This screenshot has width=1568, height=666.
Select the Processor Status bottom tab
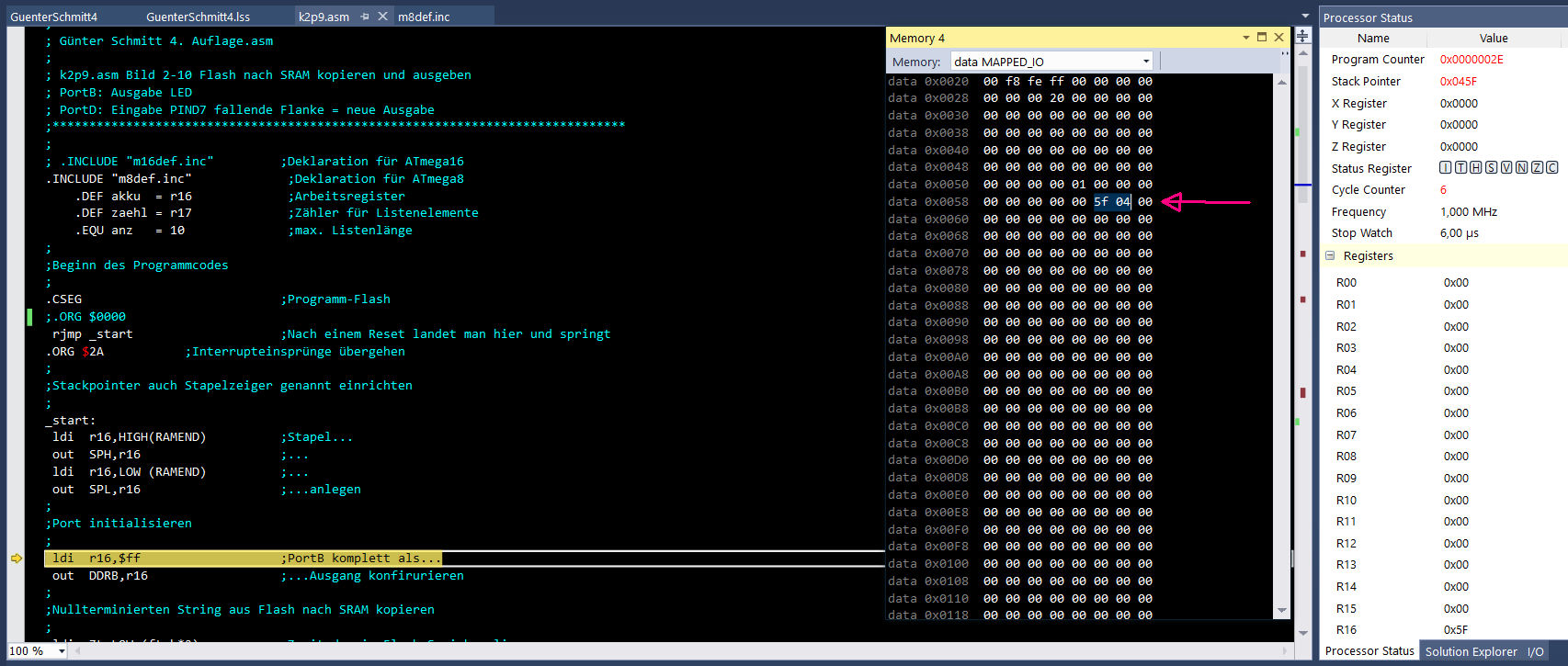1369,650
